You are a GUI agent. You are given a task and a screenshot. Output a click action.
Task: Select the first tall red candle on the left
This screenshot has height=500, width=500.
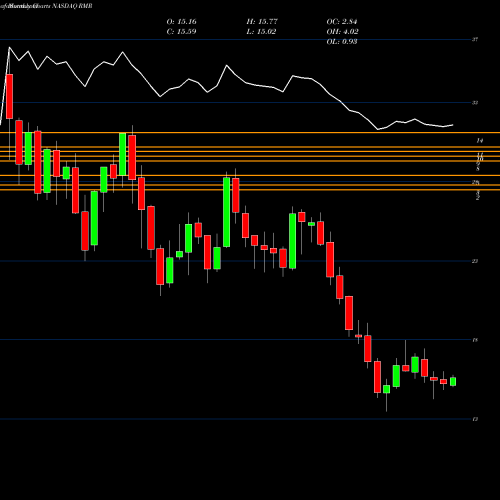[x=9, y=96]
